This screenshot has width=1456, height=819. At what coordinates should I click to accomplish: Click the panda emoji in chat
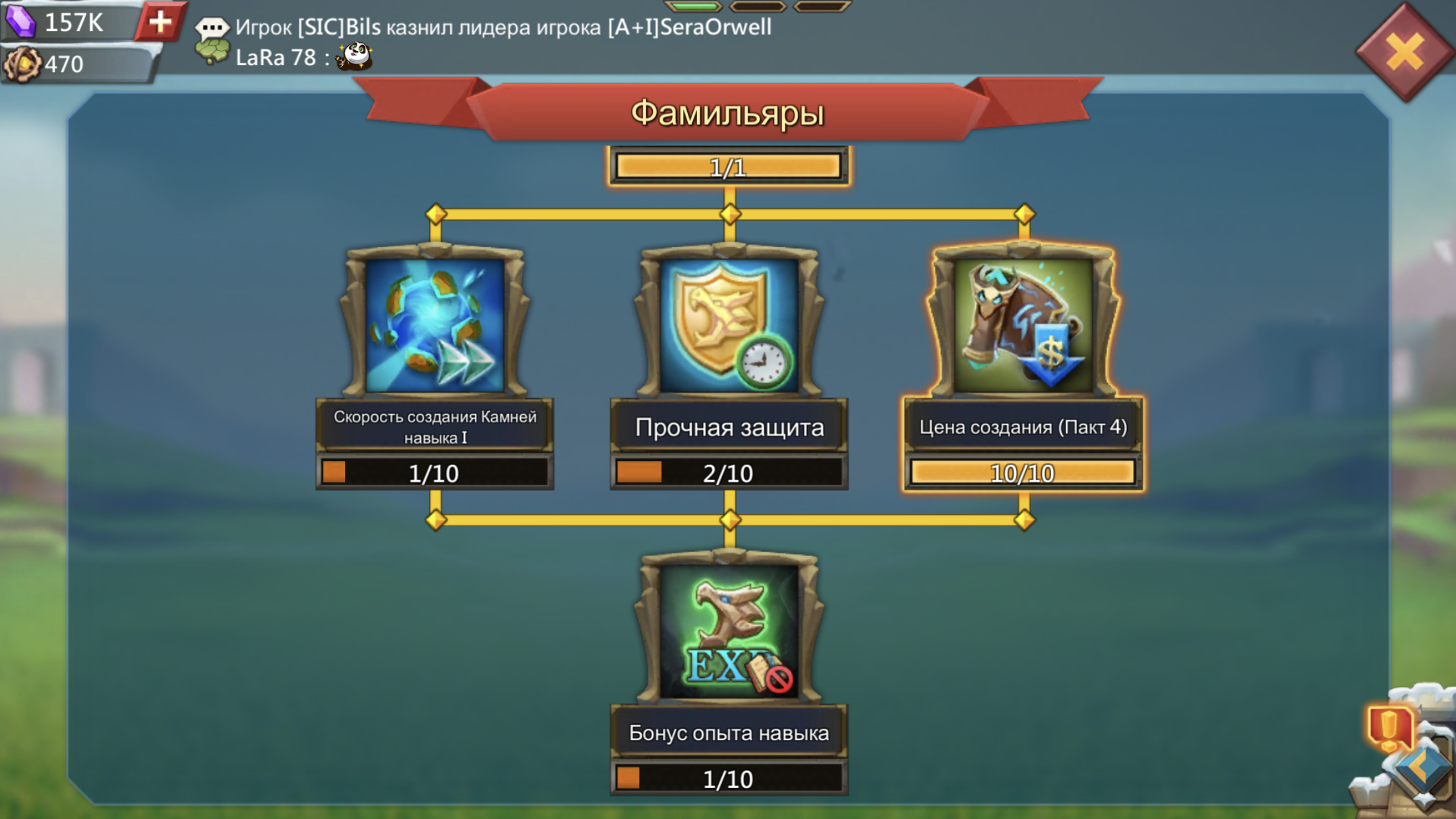pyautogui.click(x=355, y=57)
